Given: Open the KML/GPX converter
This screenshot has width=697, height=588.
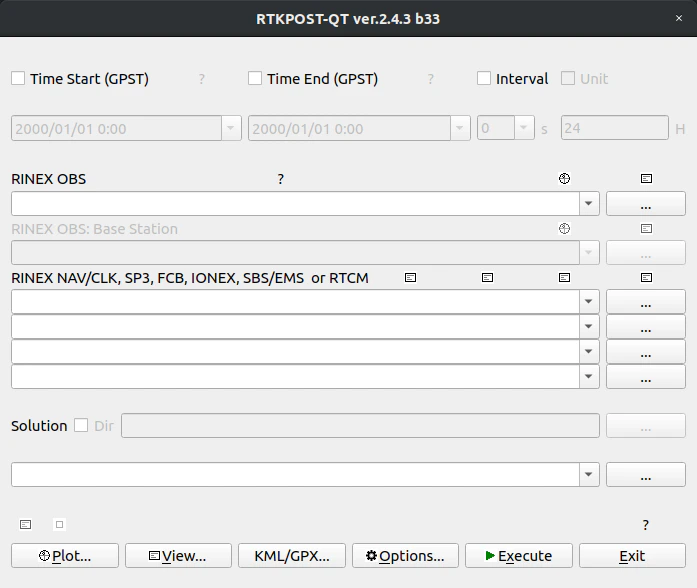Looking at the screenshot, I should pyautogui.click(x=292, y=556).
